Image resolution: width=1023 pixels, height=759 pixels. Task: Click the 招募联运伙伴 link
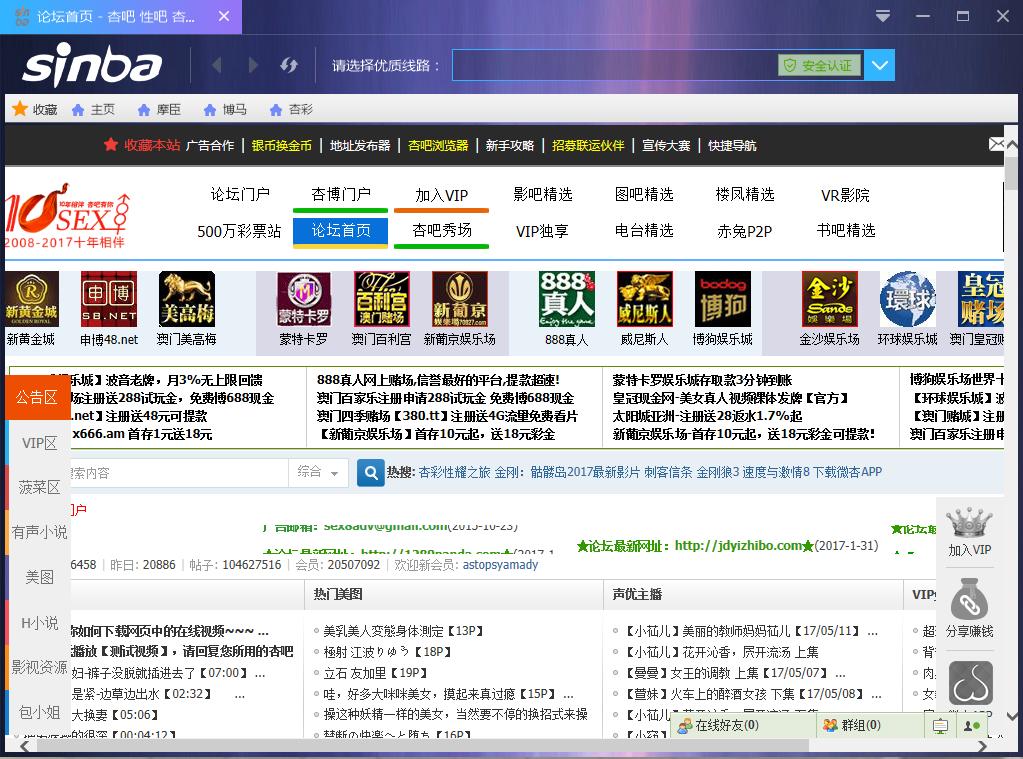click(588, 146)
